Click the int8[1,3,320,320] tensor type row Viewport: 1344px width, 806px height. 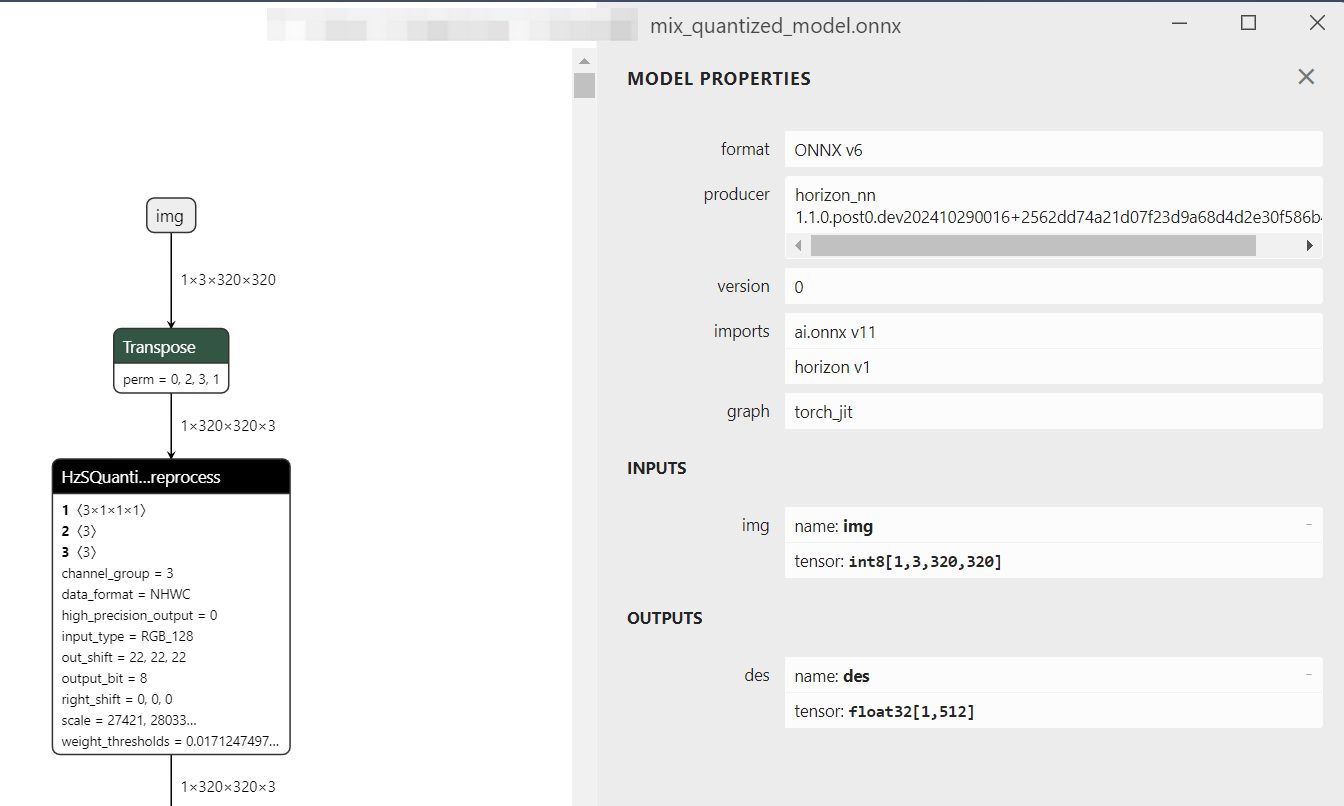pos(1053,561)
